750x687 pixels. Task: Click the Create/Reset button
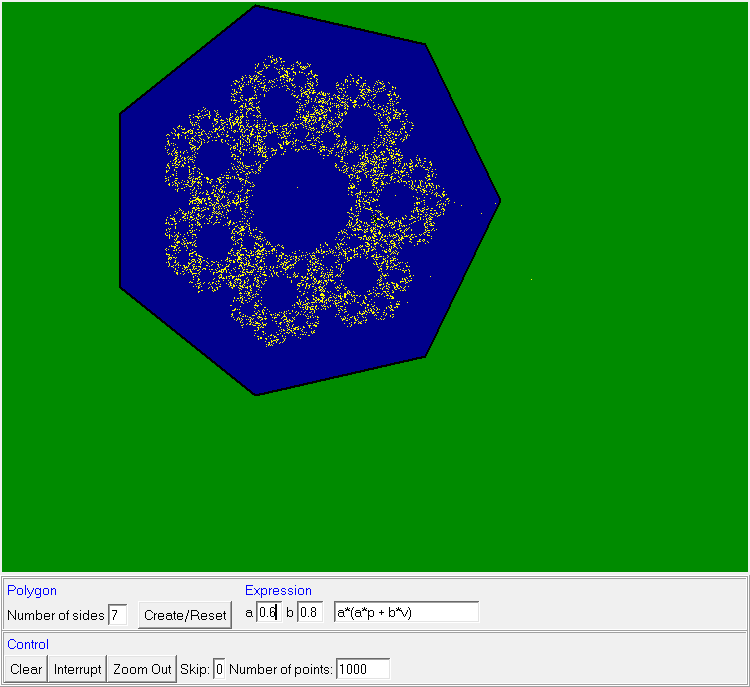pos(185,615)
